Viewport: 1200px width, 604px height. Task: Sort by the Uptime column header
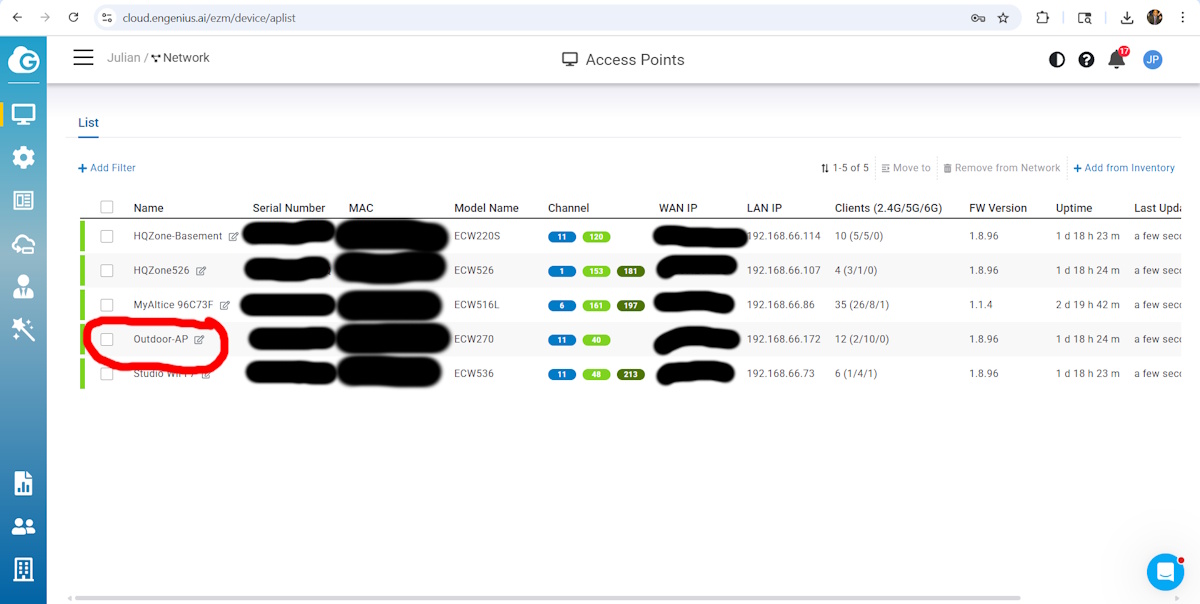pyautogui.click(x=1073, y=208)
